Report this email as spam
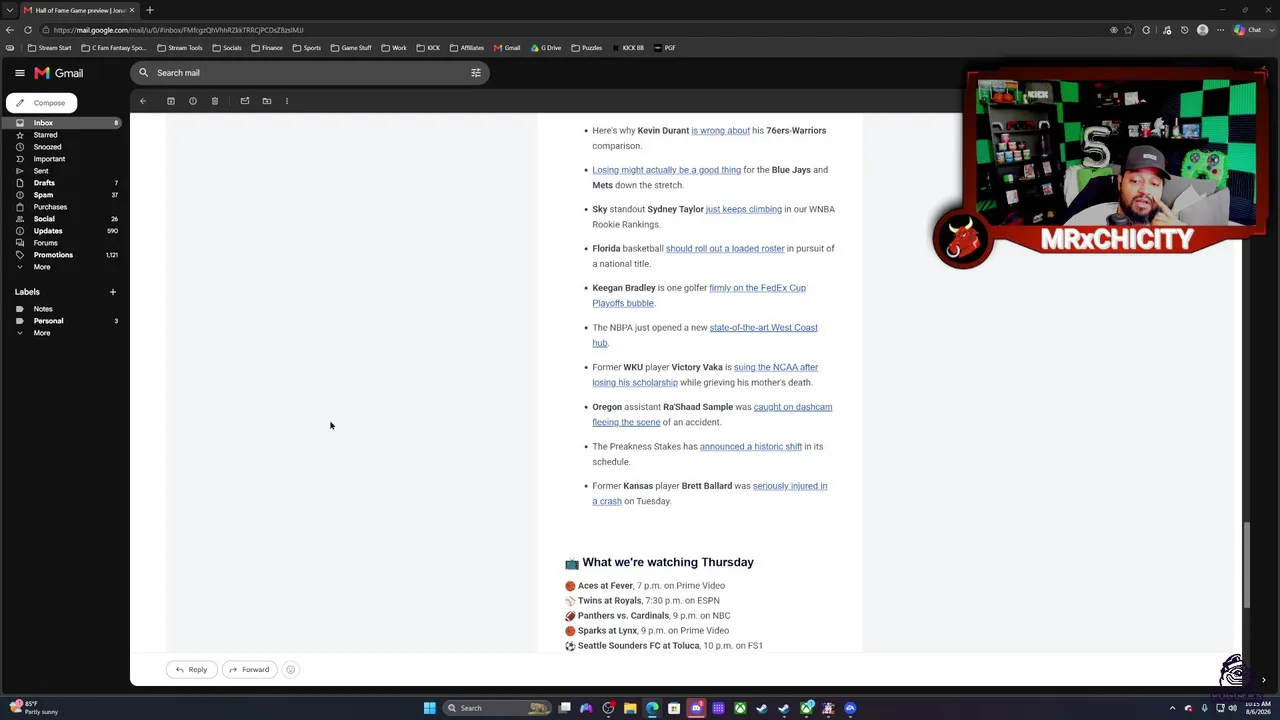This screenshot has height=720, width=1280. coord(193,101)
